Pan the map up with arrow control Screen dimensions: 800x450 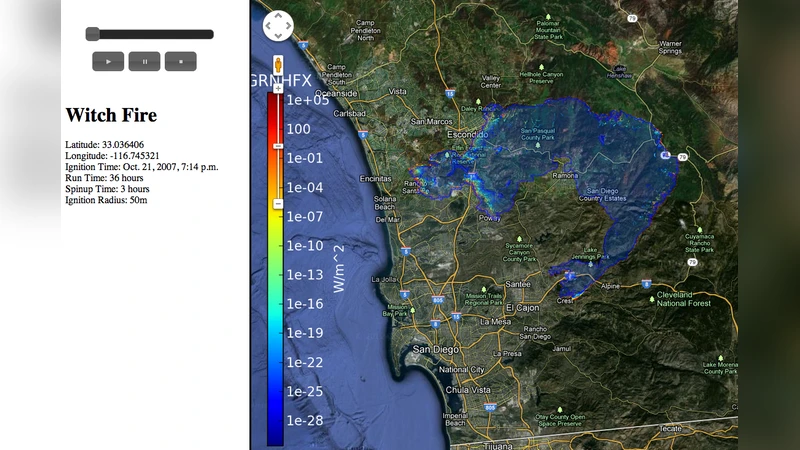[x=277, y=15]
